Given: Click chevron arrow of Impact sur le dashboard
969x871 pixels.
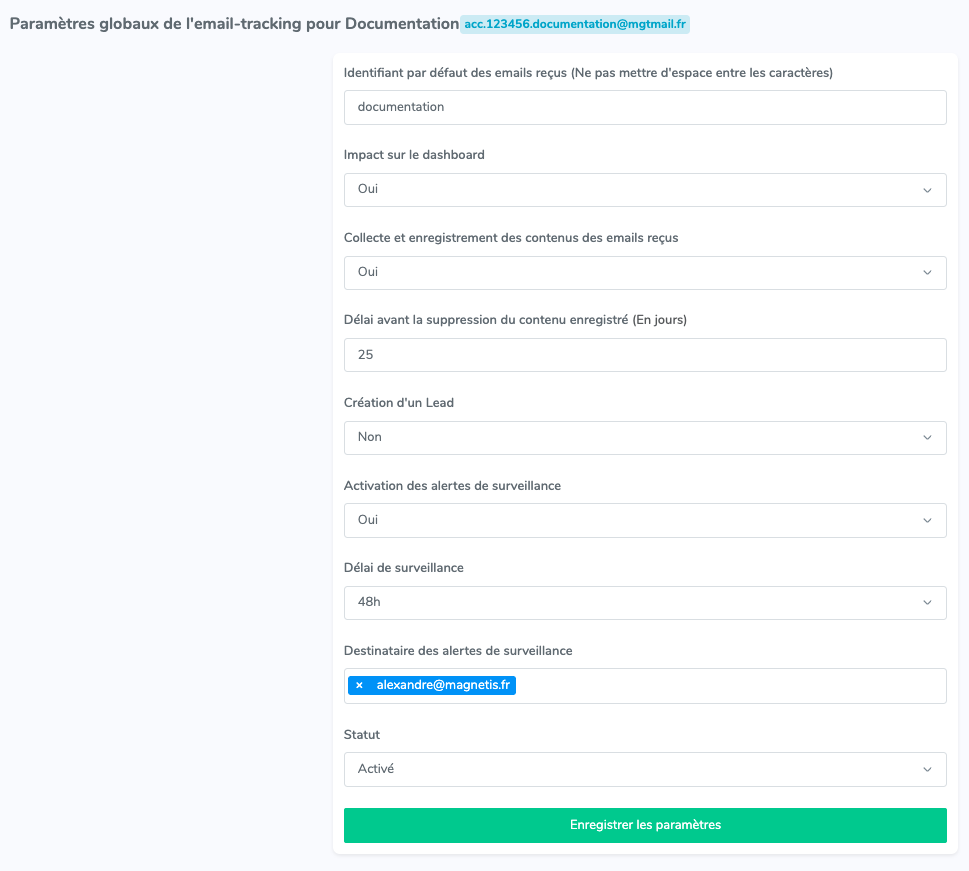Looking at the screenshot, I should (927, 190).
